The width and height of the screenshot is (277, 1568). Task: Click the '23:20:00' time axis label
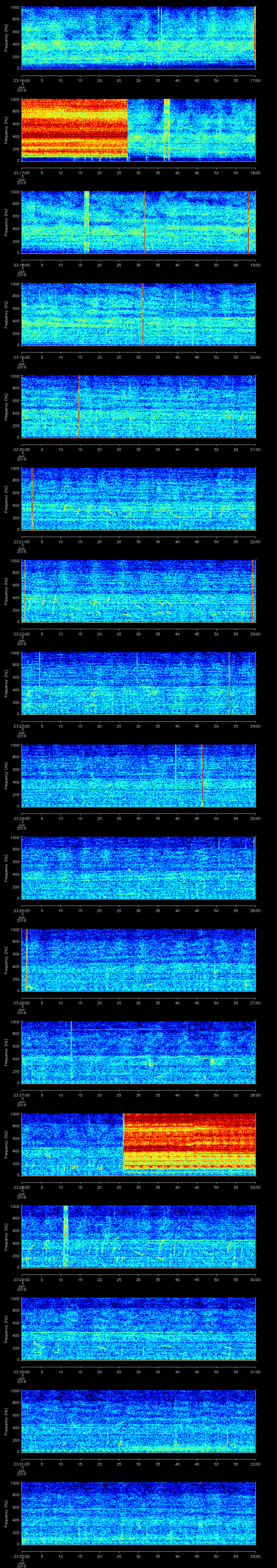[x=22, y=450]
